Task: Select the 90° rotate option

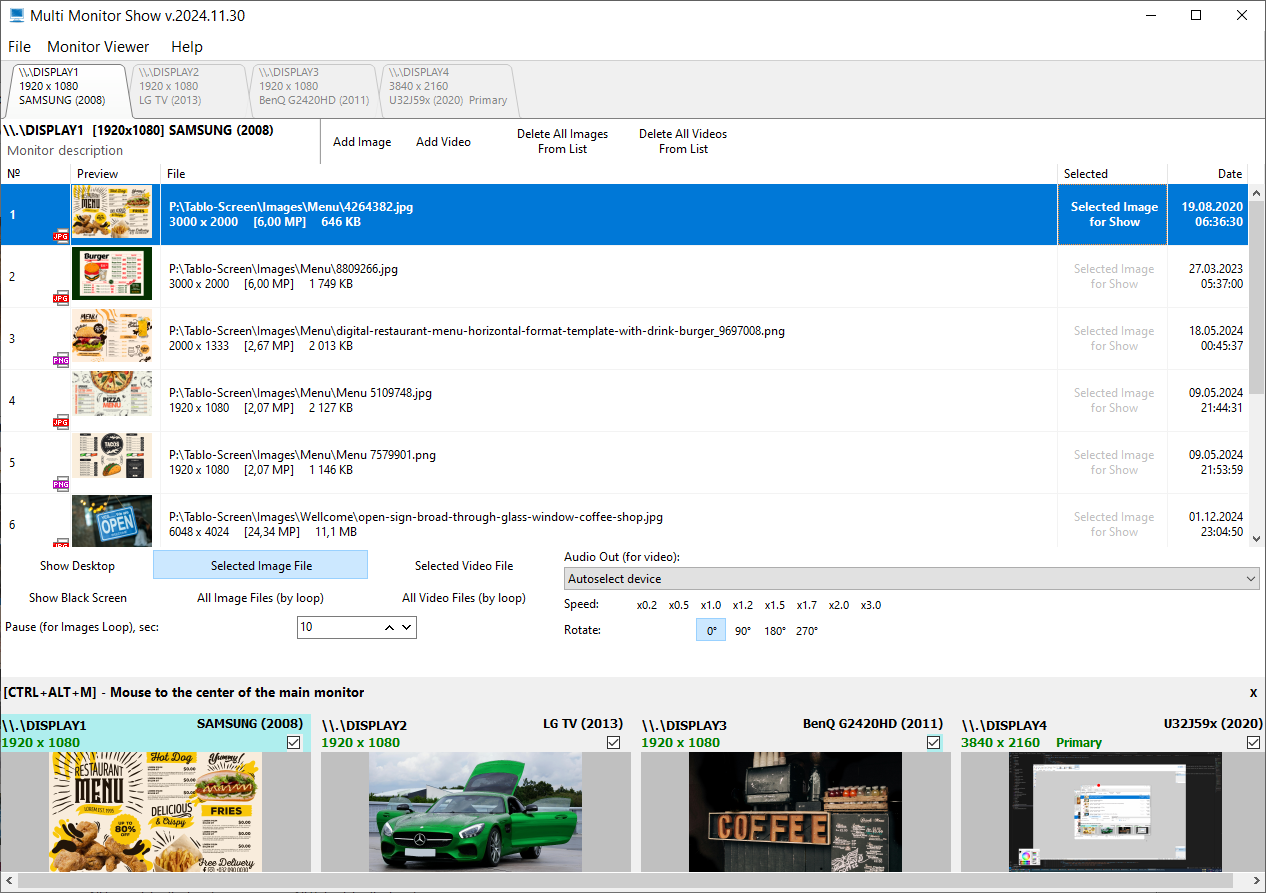Action: [743, 631]
